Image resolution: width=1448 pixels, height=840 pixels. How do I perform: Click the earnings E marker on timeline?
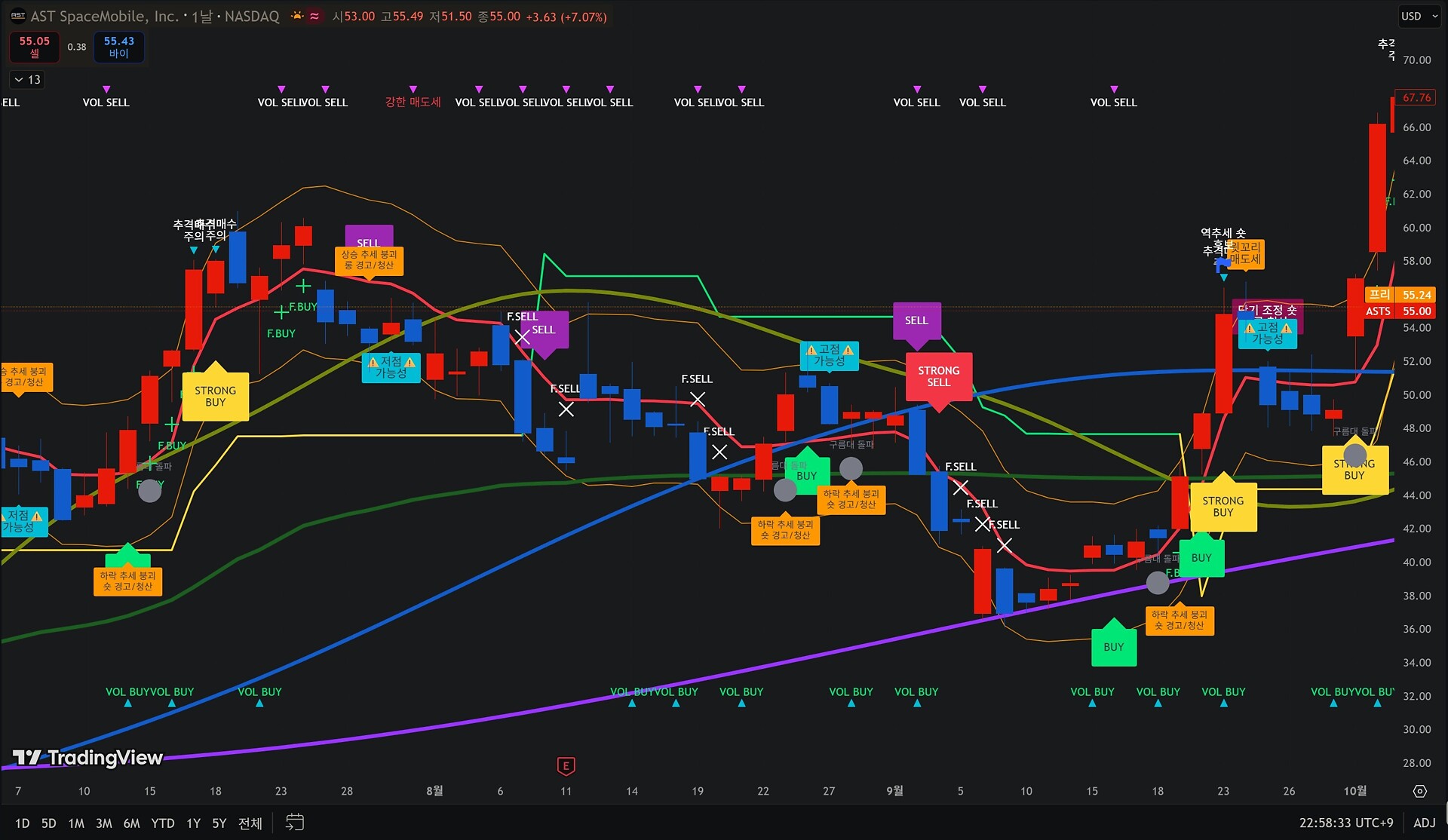(566, 766)
